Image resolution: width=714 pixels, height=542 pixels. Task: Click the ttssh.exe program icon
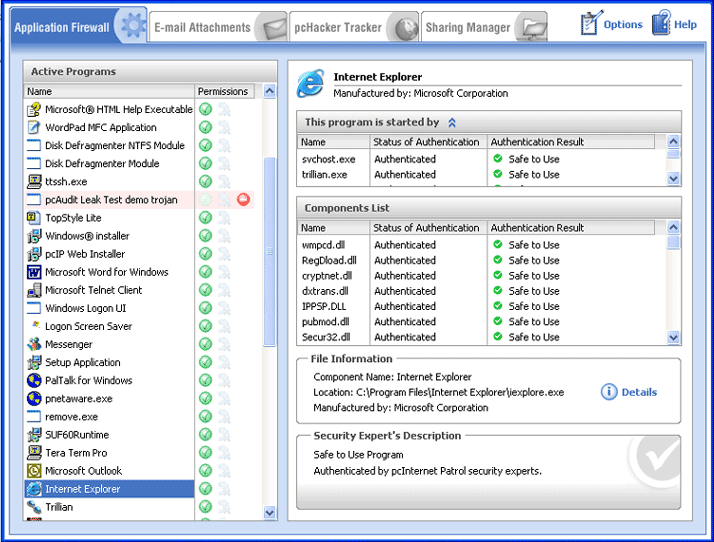[34, 182]
